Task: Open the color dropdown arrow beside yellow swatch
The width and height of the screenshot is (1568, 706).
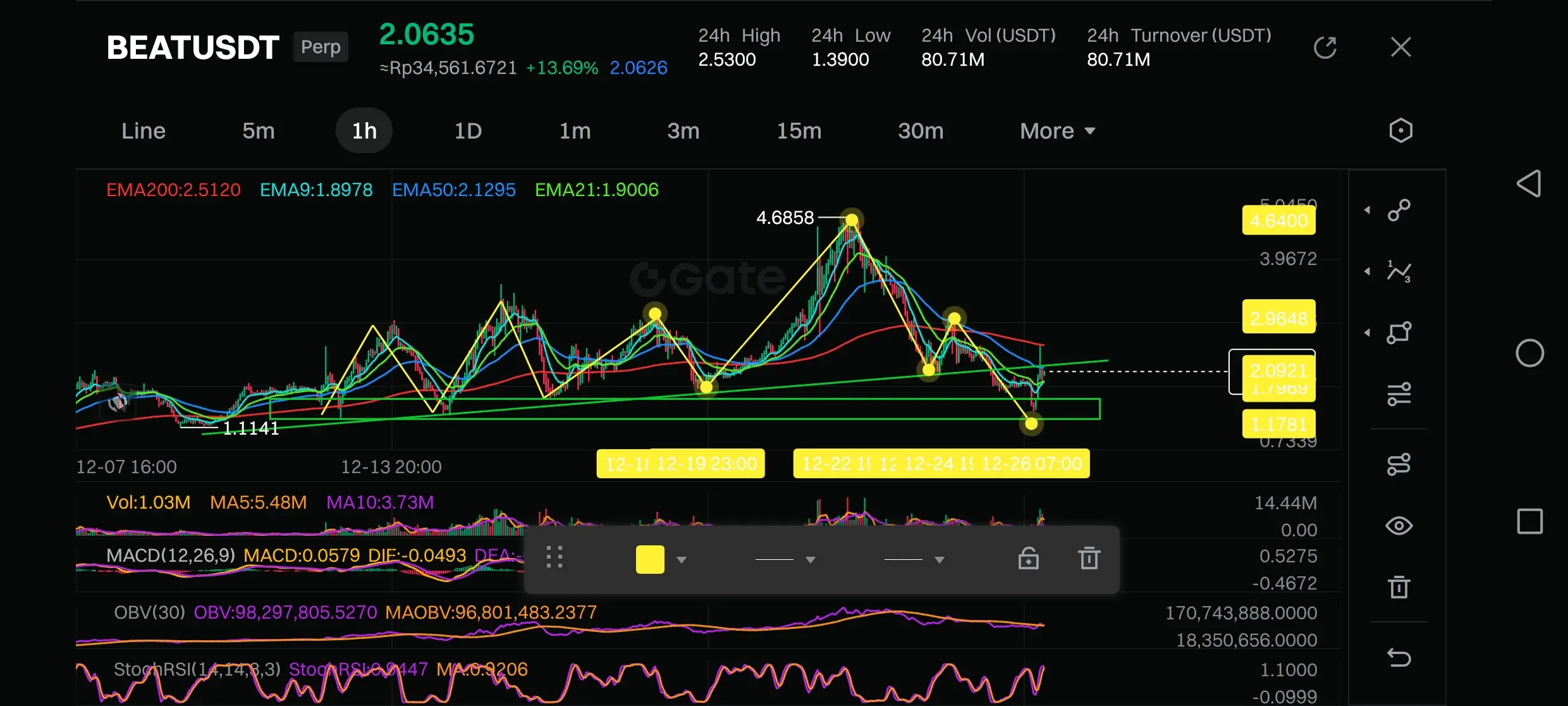Action: pyautogui.click(x=682, y=560)
